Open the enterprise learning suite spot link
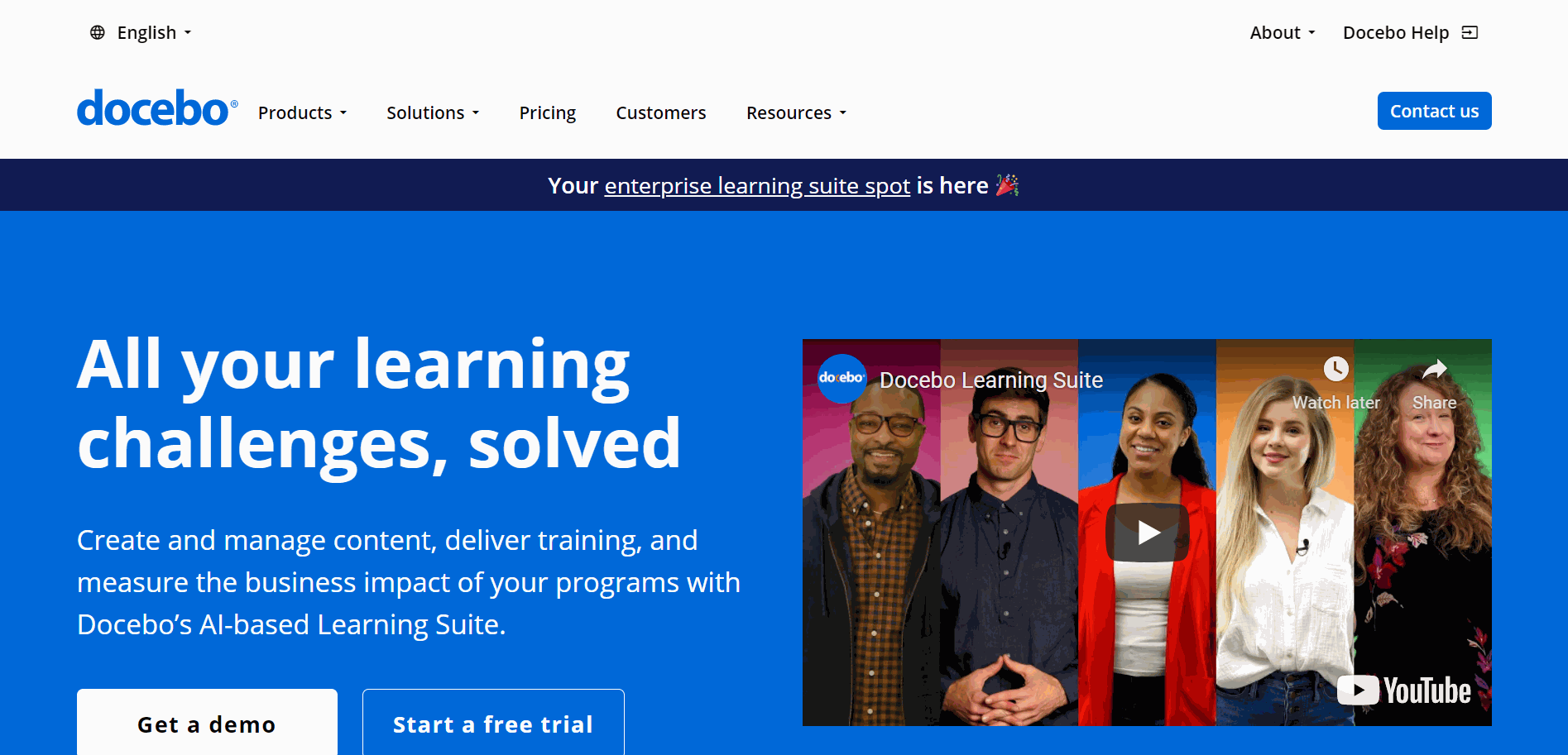The width and height of the screenshot is (1568, 755). pyautogui.click(x=757, y=185)
